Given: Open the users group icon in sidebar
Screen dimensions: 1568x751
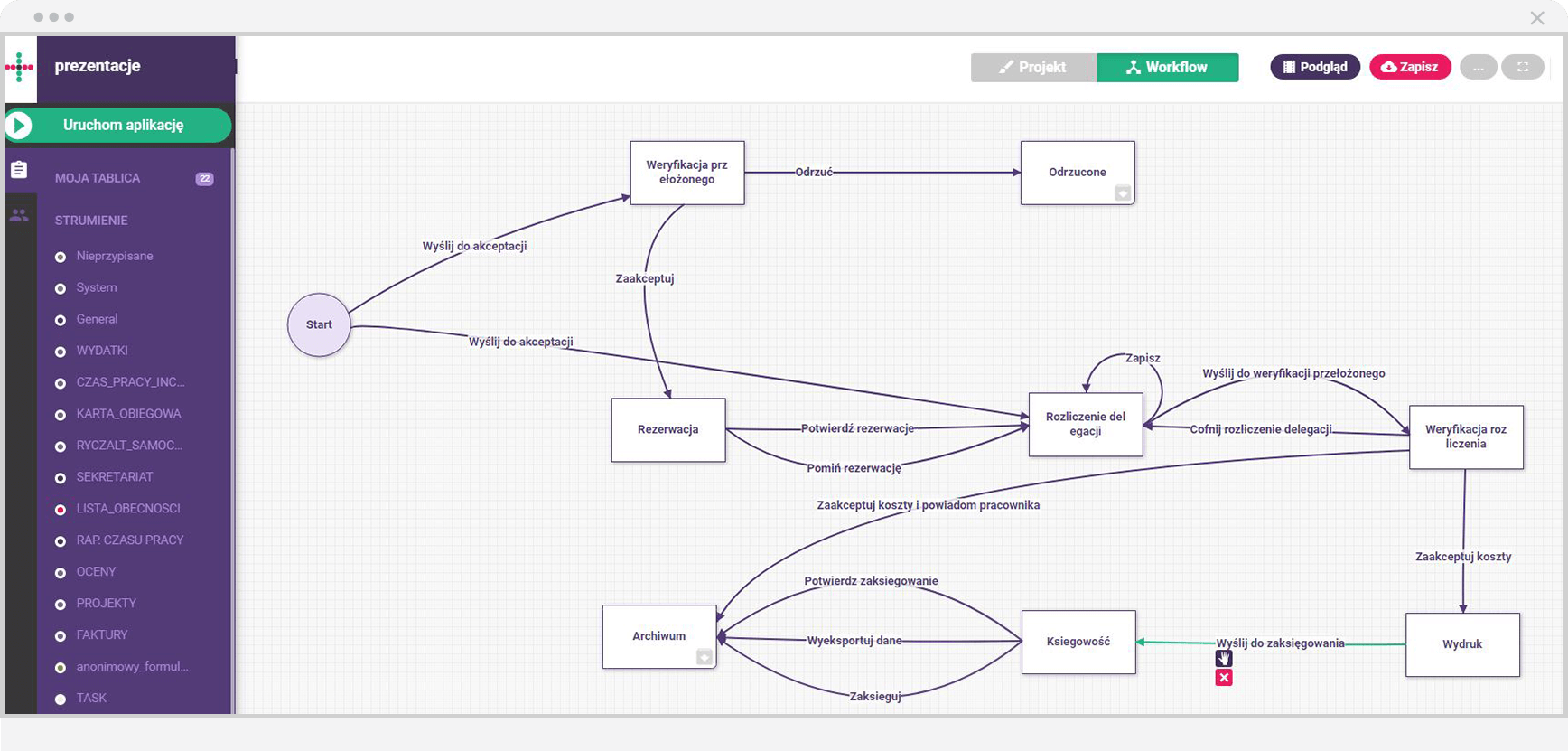Looking at the screenshot, I should 19,215.
